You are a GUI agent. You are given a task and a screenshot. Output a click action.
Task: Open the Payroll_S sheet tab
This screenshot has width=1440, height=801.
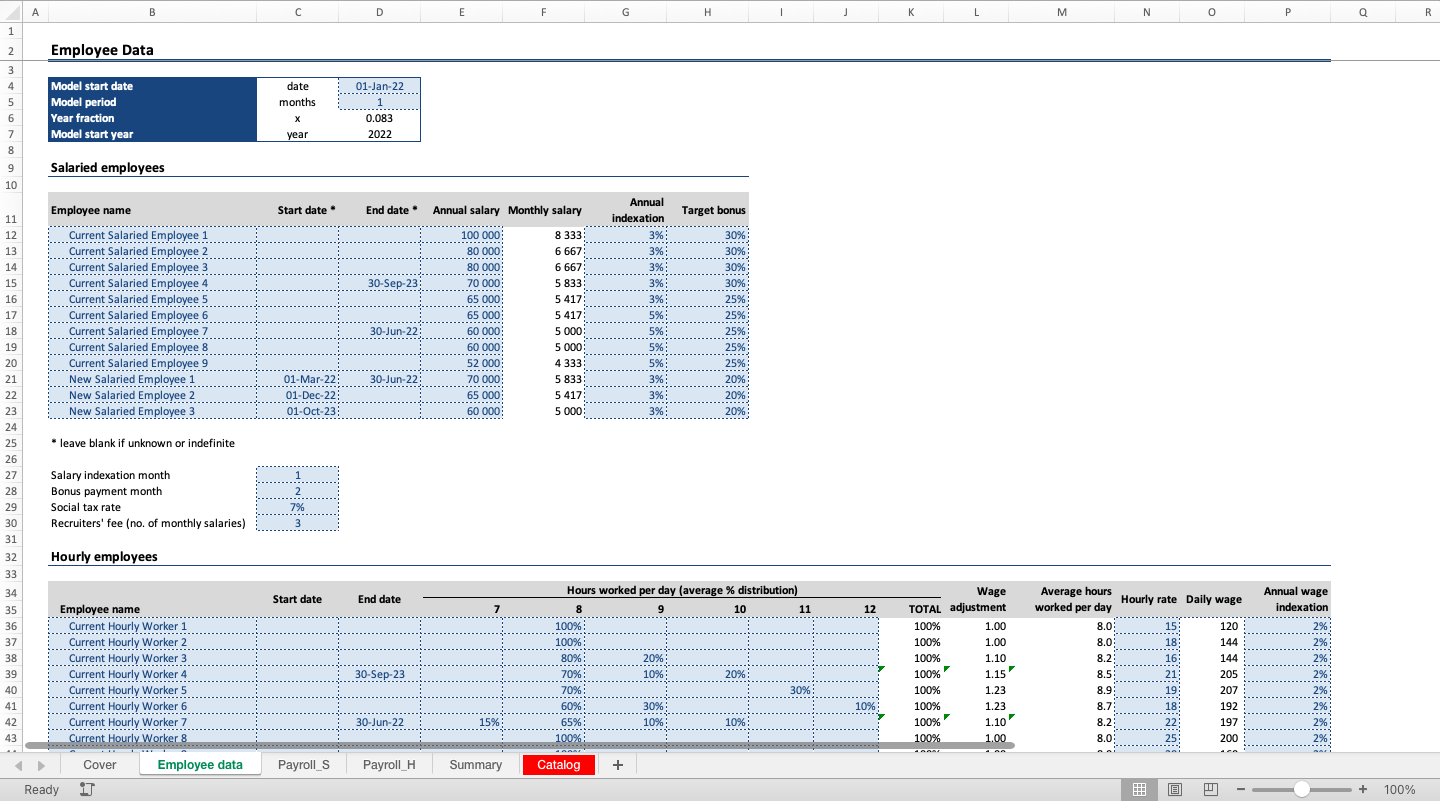tap(304, 765)
